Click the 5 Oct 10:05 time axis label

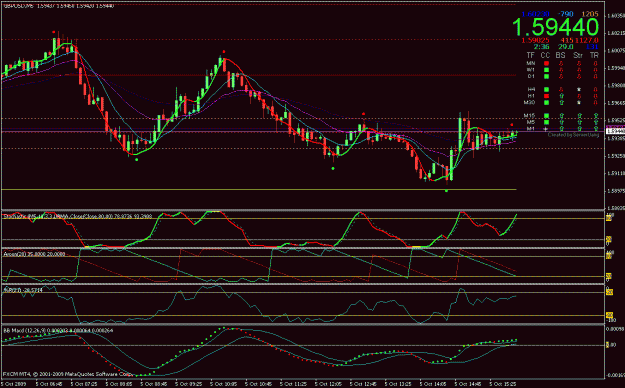[223, 384]
